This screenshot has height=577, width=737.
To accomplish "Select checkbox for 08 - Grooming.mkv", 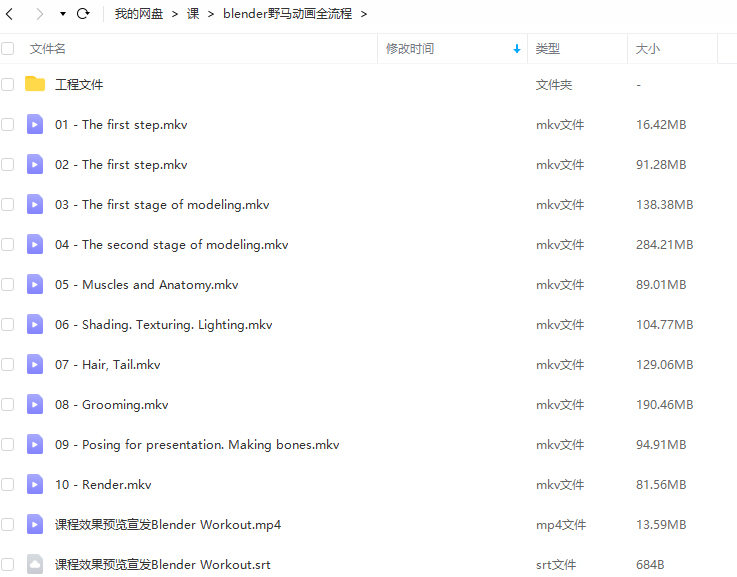I will tap(8, 405).
